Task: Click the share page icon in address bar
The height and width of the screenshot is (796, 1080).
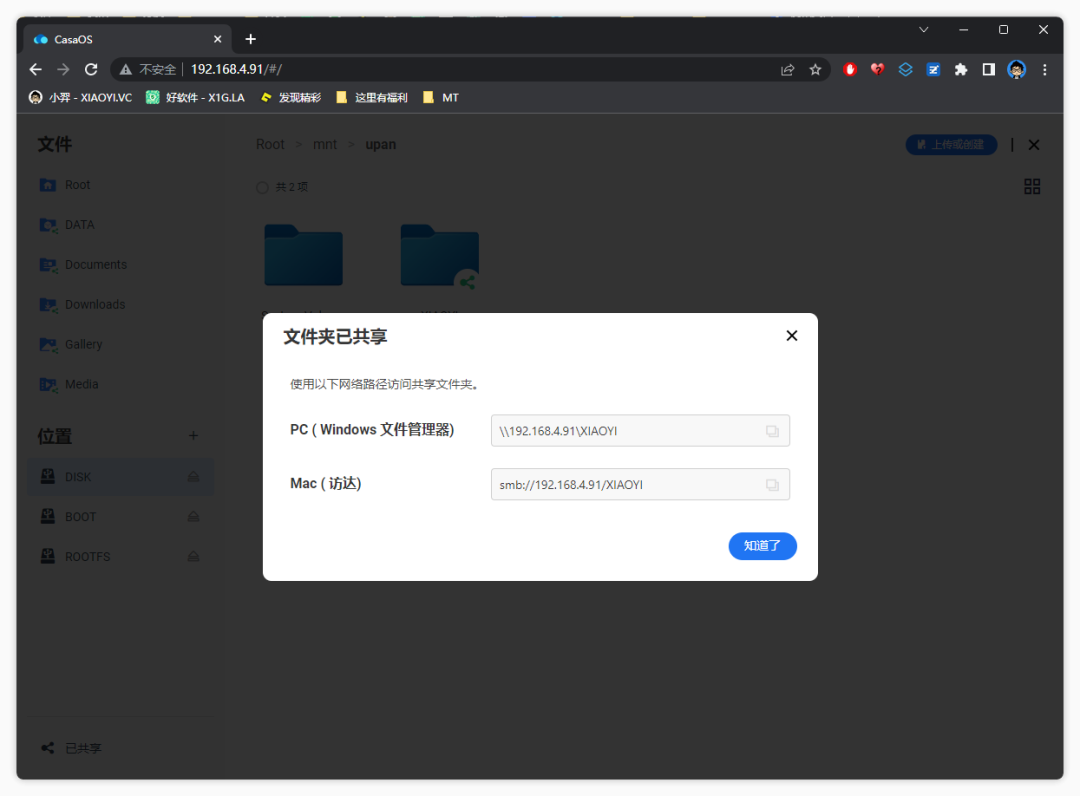Action: point(787,70)
